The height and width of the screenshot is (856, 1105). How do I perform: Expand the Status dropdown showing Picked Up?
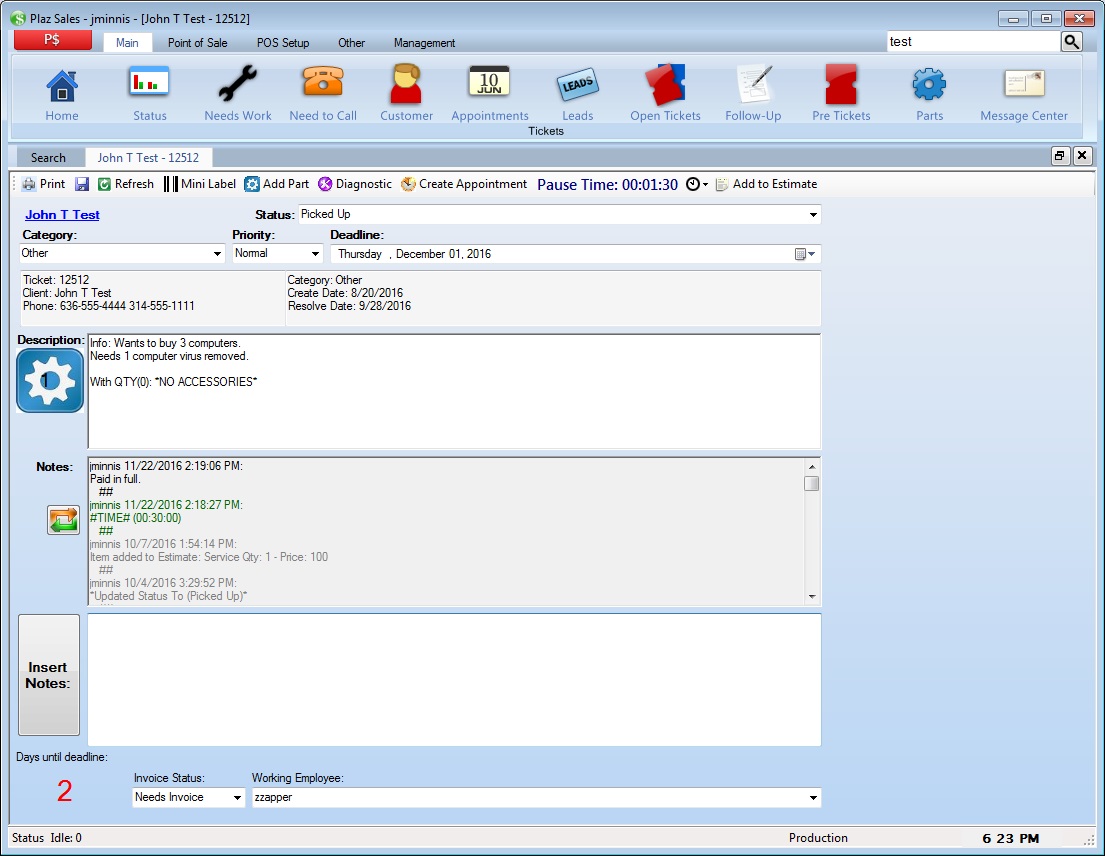point(813,214)
